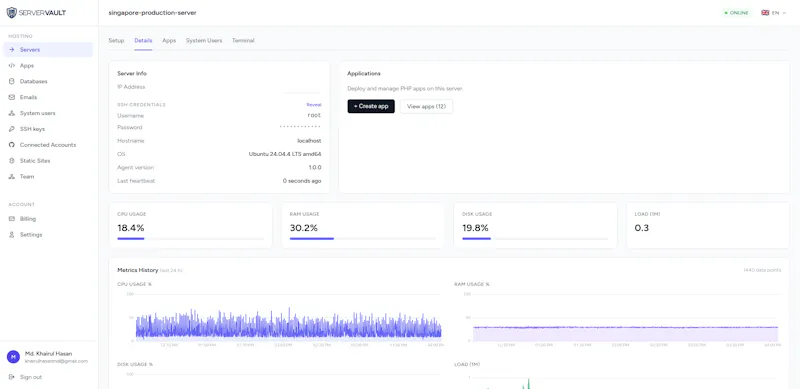Viewport: 800px width, 389px height.
Task: Click the agent version 1.0.0 value
Action: 315,167
